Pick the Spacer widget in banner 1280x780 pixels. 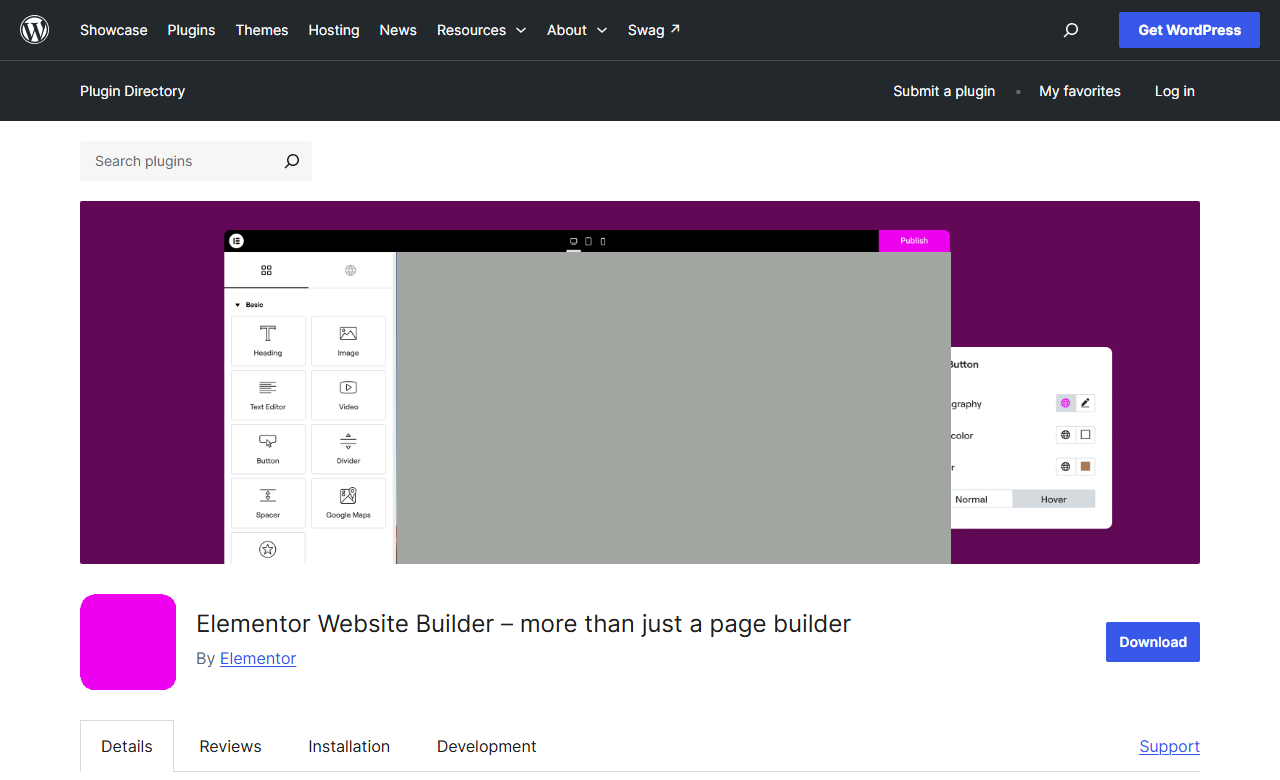click(268, 503)
